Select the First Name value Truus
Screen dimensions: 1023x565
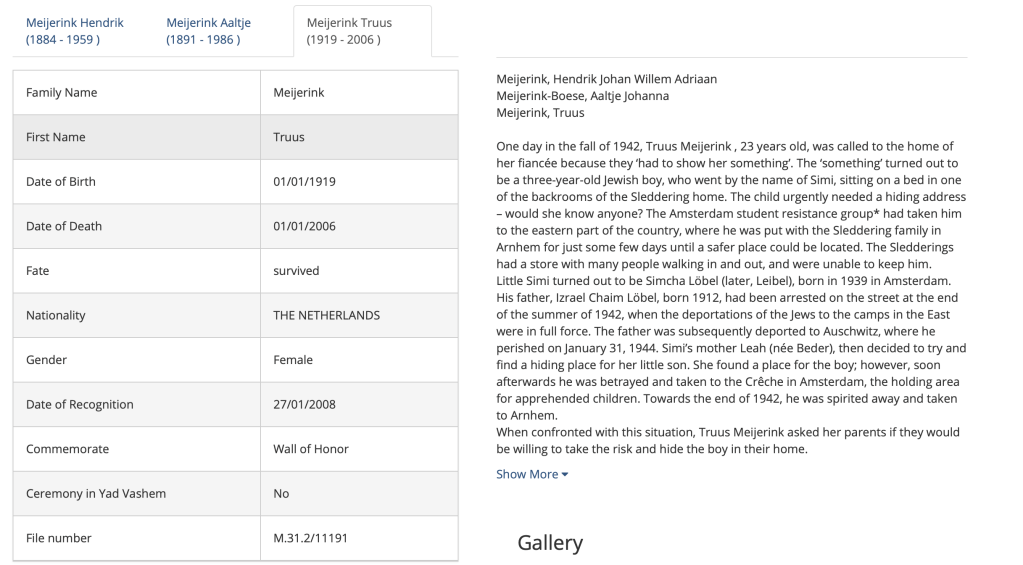tap(289, 137)
